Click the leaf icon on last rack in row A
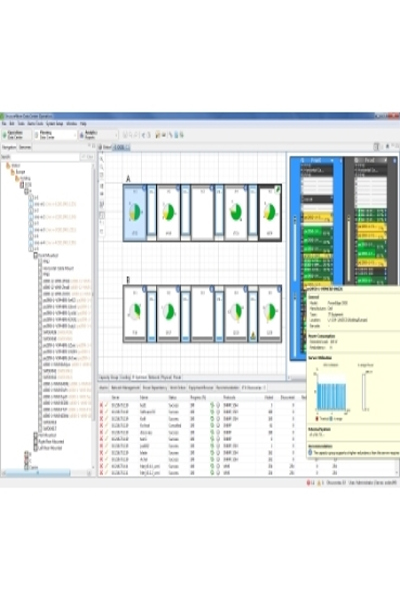This screenshot has width=400, height=600. click(x=278, y=189)
